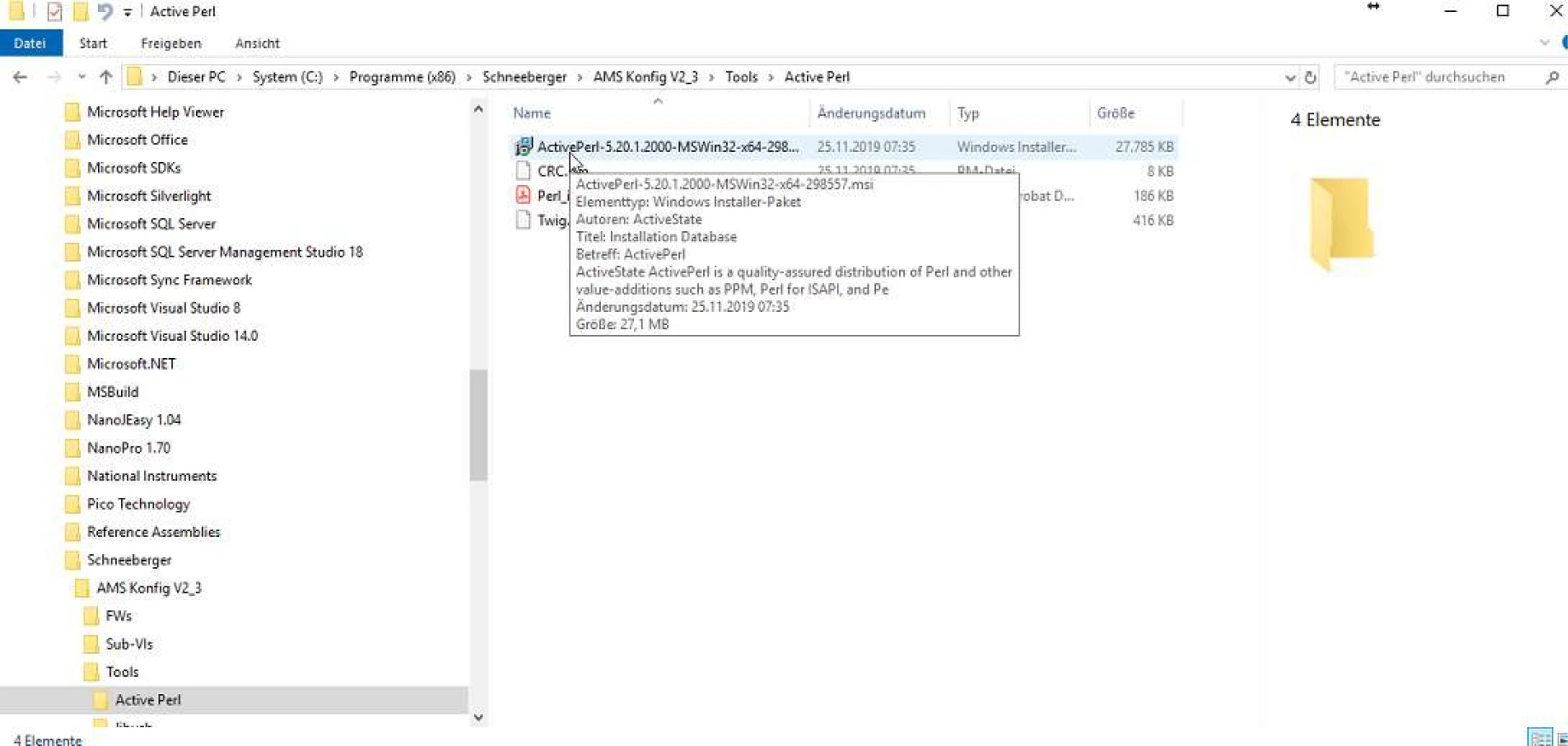The height and width of the screenshot is (746, 1568).
Task: Select Microsoft Office folder in tree
Action: pyautogui.click(x=137, y=140)
